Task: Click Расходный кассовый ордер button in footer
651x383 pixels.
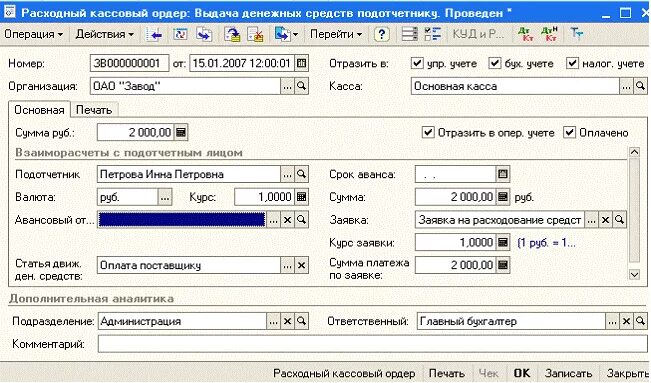Action: pos(344,373)
